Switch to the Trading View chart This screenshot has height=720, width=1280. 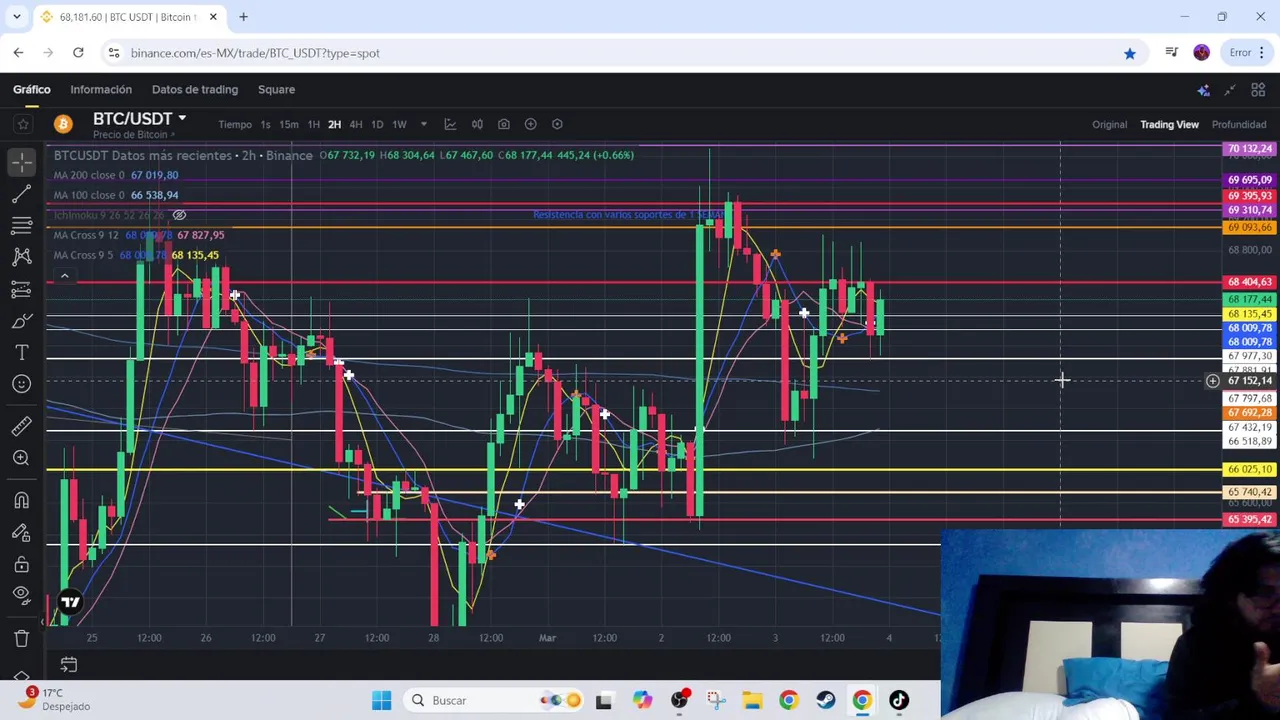pyautogui.click(x=1169, y=125)
